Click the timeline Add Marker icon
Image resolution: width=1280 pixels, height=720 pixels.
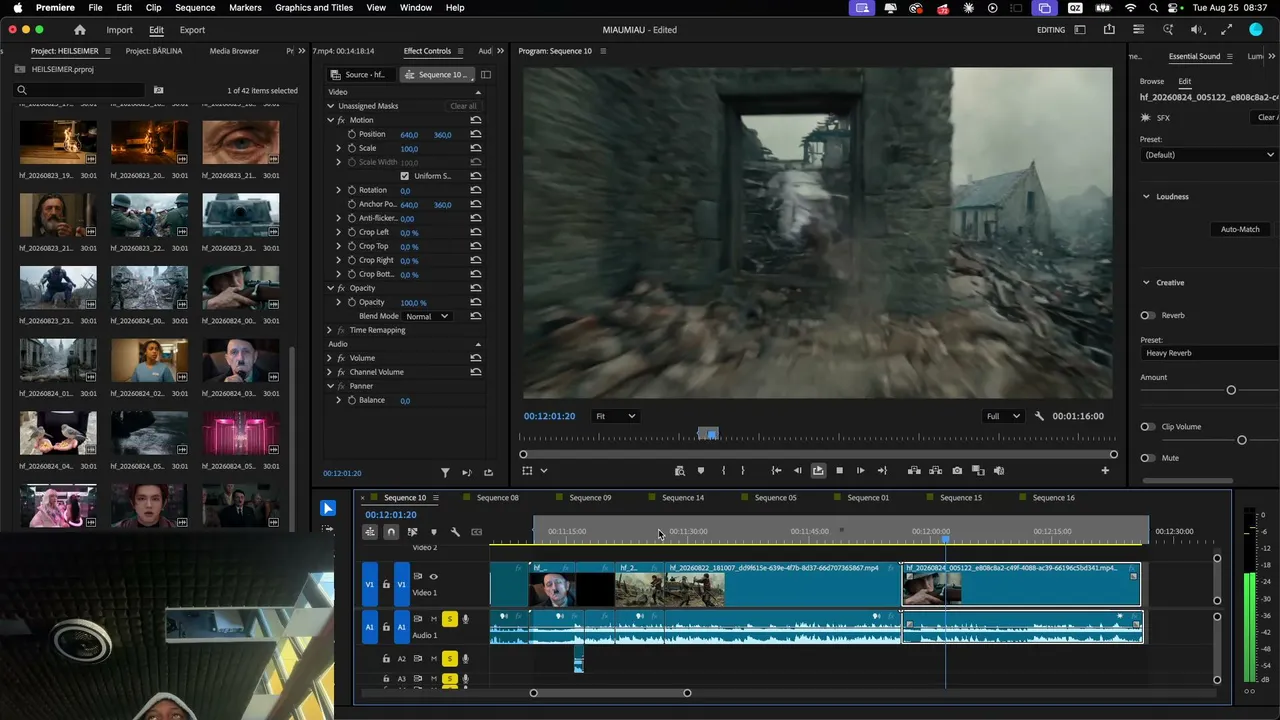coord(433,532)
